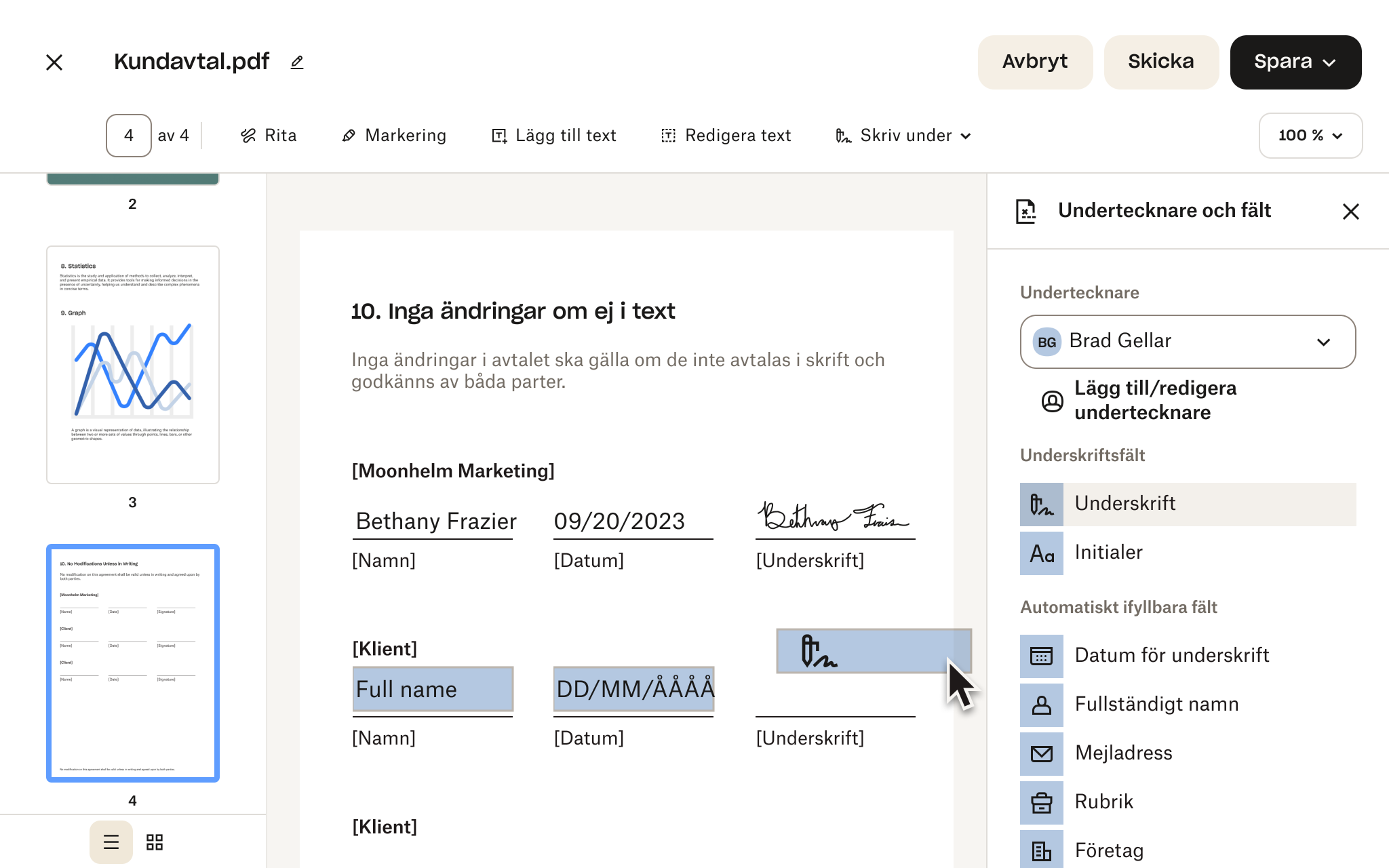Click the Mejladress field icon
The image size is (1389, 868).
tap(1042, 753)
